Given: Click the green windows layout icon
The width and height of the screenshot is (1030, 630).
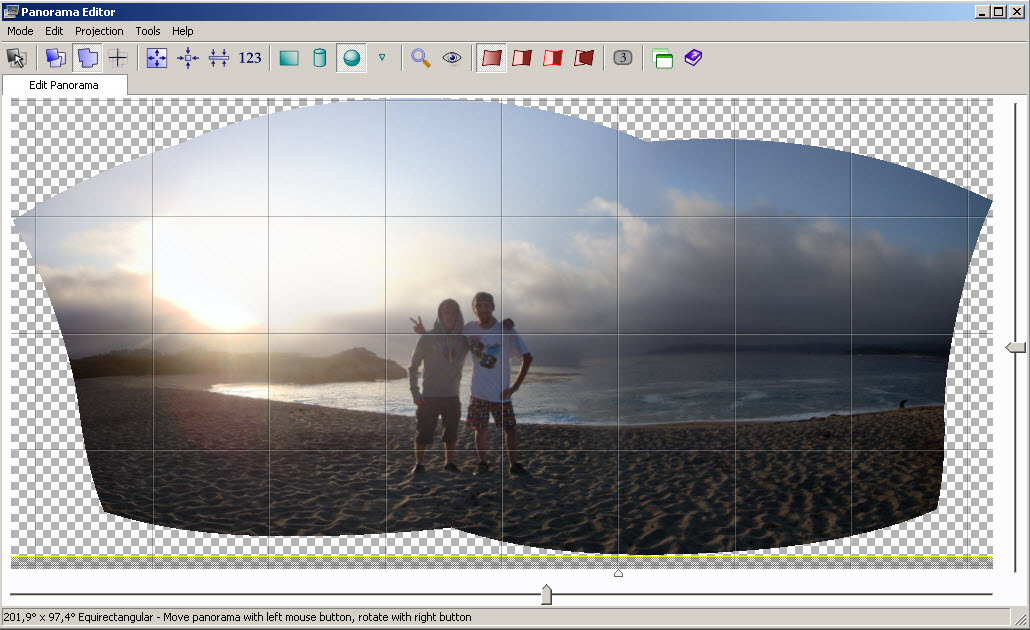Looking at the screenshot, I should (662, 58).
